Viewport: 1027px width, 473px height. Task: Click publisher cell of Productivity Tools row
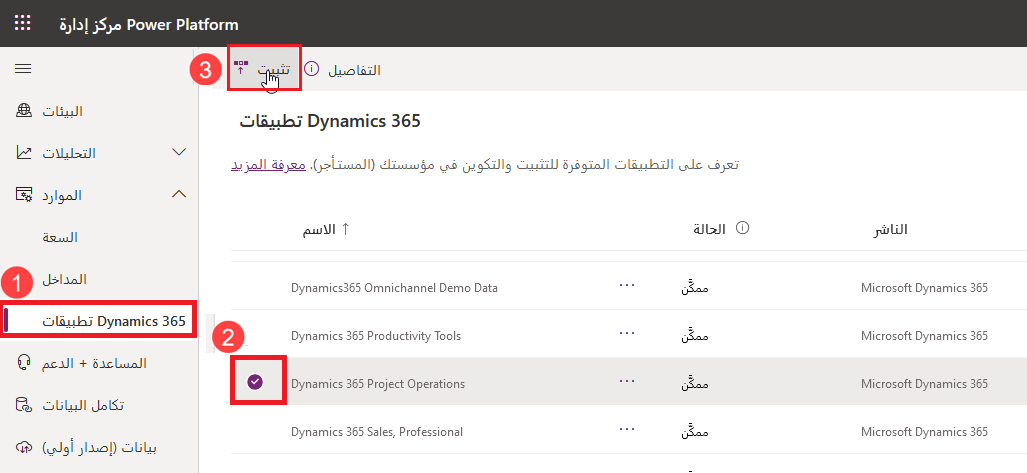click(x=924, y=336)
